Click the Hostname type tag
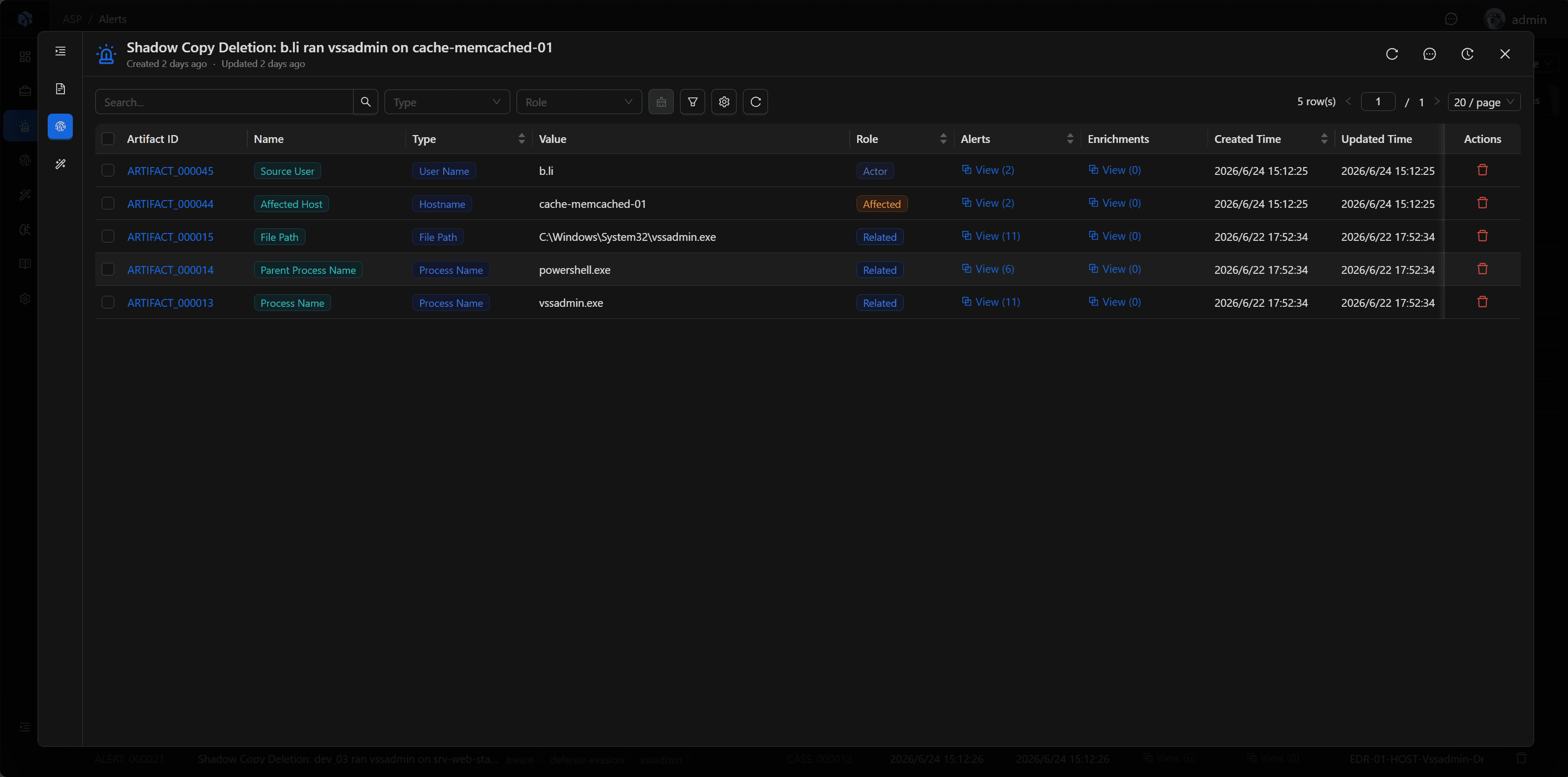The image size is (1568, 777). [442, 204]
